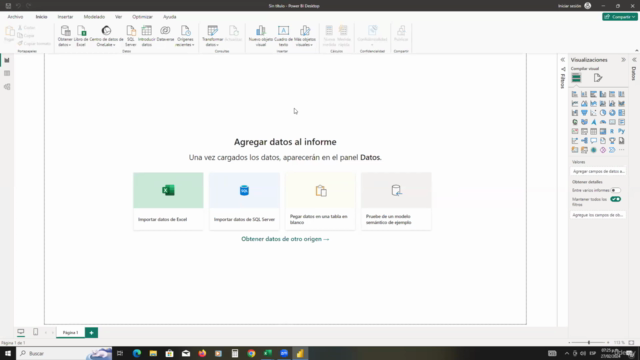Open Transformar datos dropdown
Image resolution: width=640 pixels, height=360 pixels.
coord(213,36)
